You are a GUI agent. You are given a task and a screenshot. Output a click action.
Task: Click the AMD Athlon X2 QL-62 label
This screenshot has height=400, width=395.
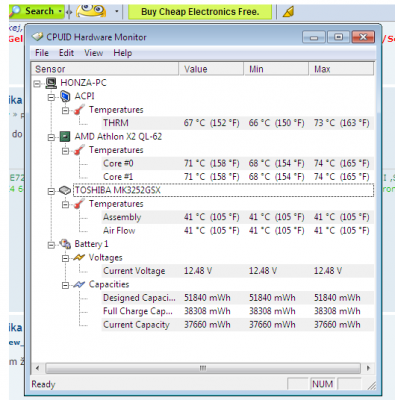pyautogui.click(x=118, y=137)
